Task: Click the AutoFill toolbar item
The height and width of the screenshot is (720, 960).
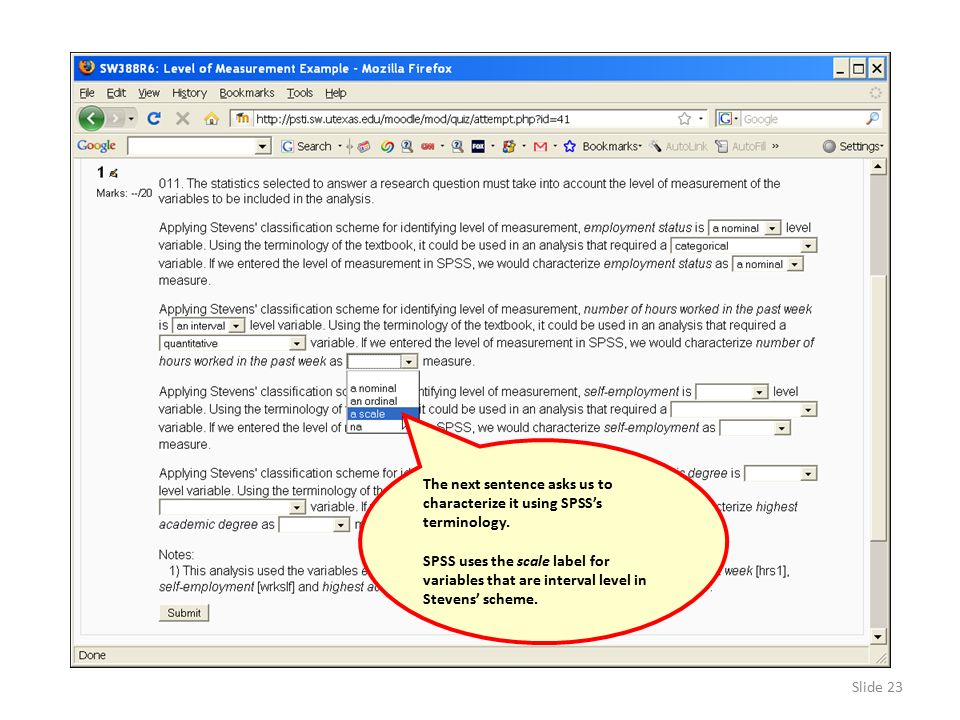Action: point(741,146)
